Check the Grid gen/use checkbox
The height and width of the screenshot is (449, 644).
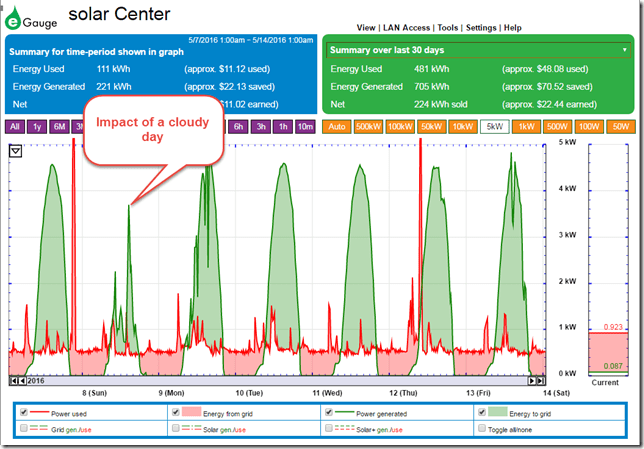pos(21,427)
